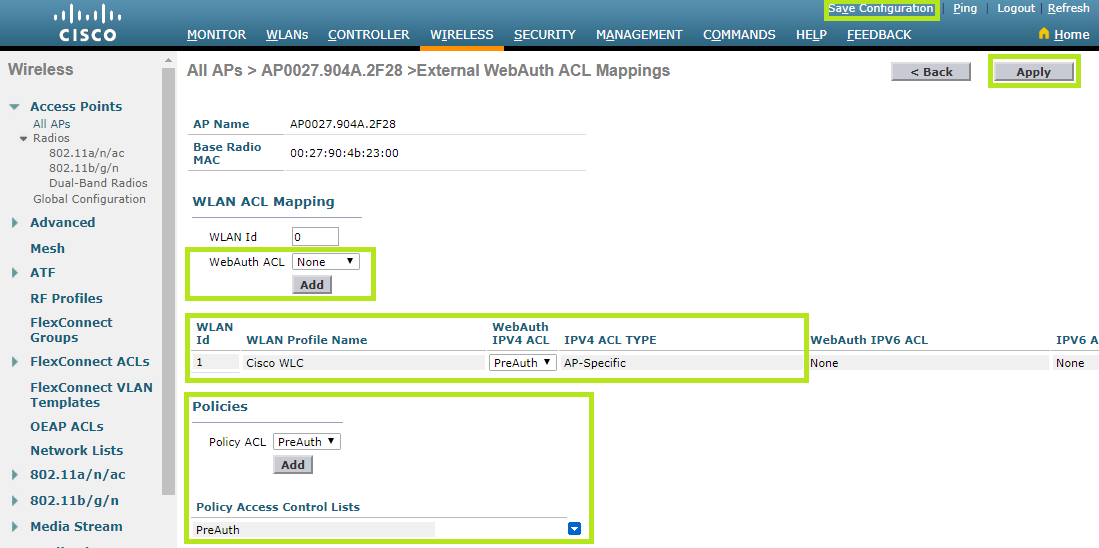Collapse the Radios subtree
1099x548 pixels.
[x=24, y=139]
